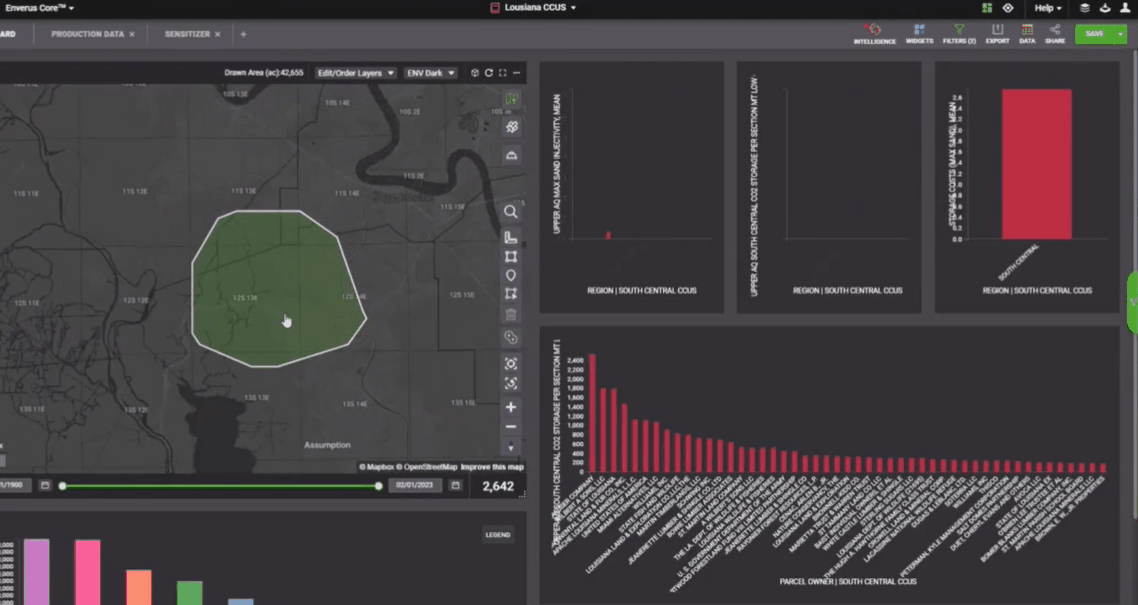
Task: Expand the Help menu
Action: (1047, 8)
